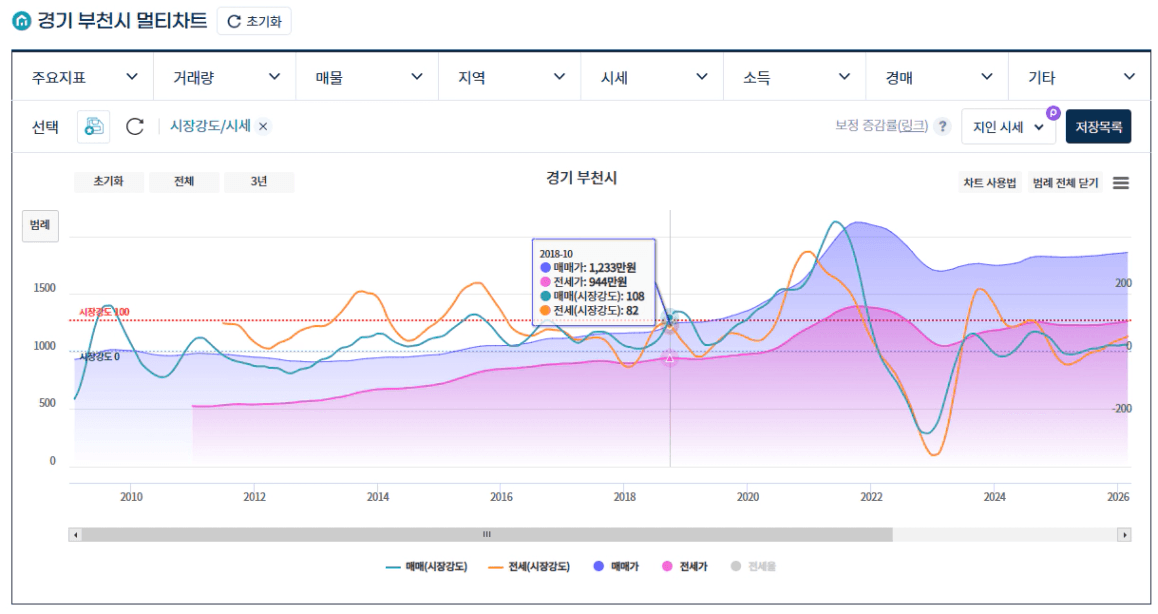
Task: Select the 3년 time range option
Action: coord(258,182)
